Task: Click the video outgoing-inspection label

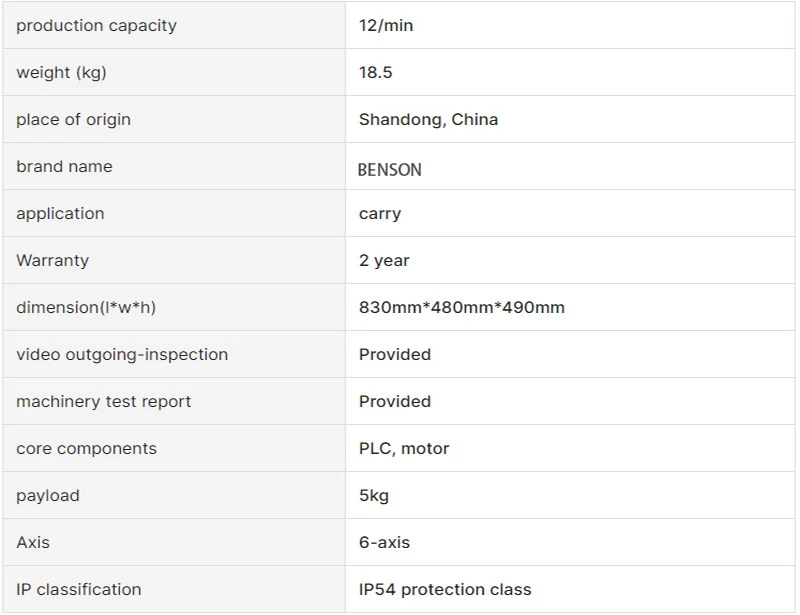Action: pyautogui.click(x=122, y=354)
